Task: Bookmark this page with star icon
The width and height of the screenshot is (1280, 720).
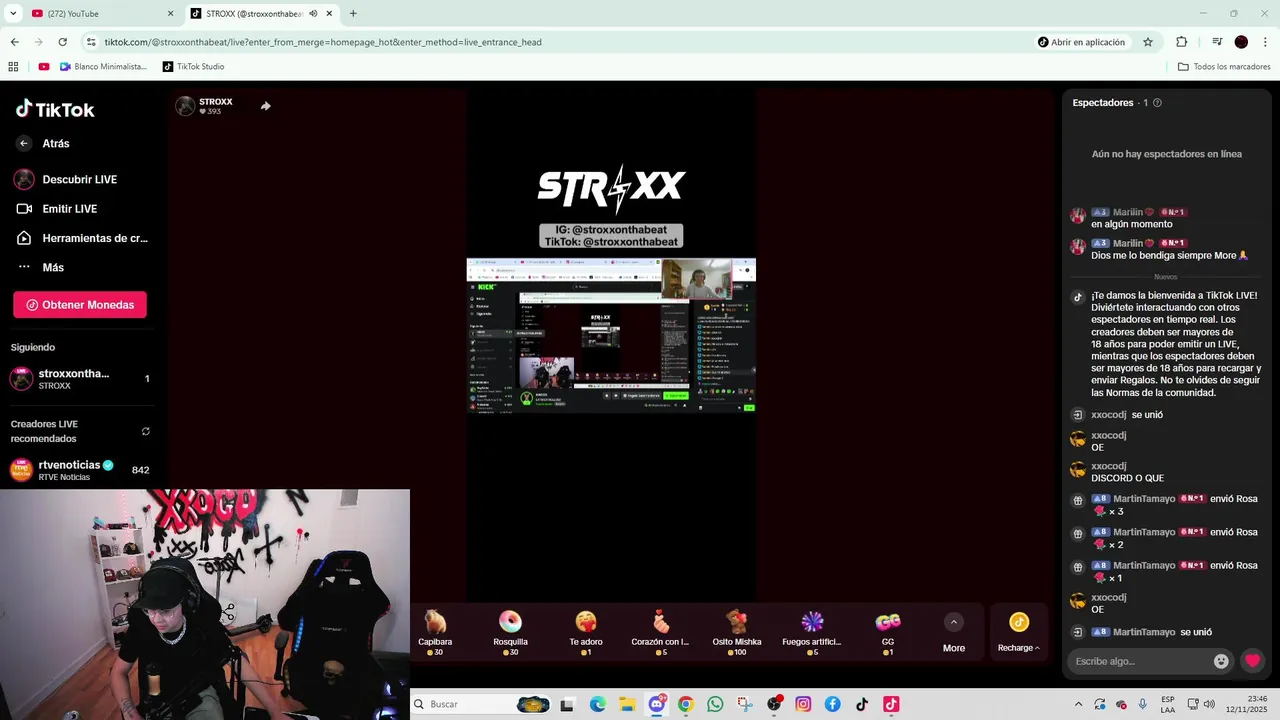Action: (x=1148, y=42)
